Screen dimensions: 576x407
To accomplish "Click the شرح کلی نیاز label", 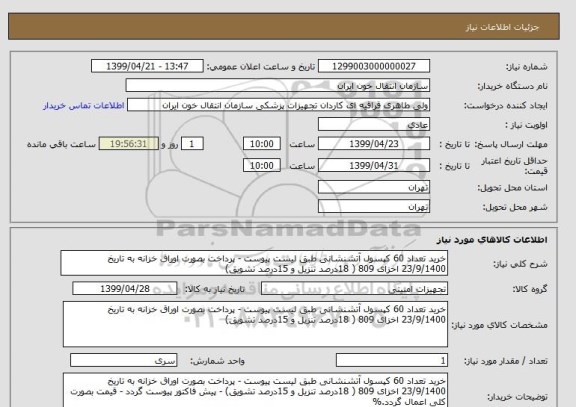I will 520,264.
